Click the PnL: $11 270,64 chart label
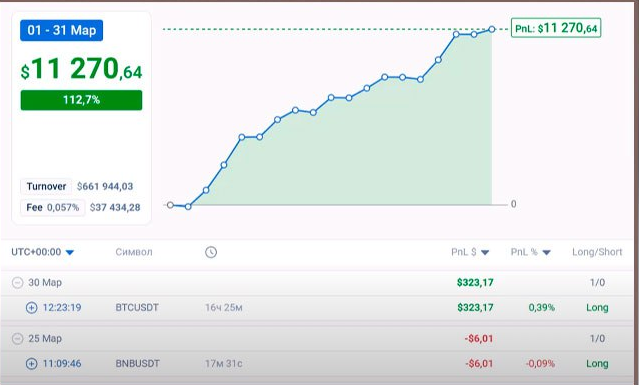Screen dimensions: 639x385 [x=556, y=28]
